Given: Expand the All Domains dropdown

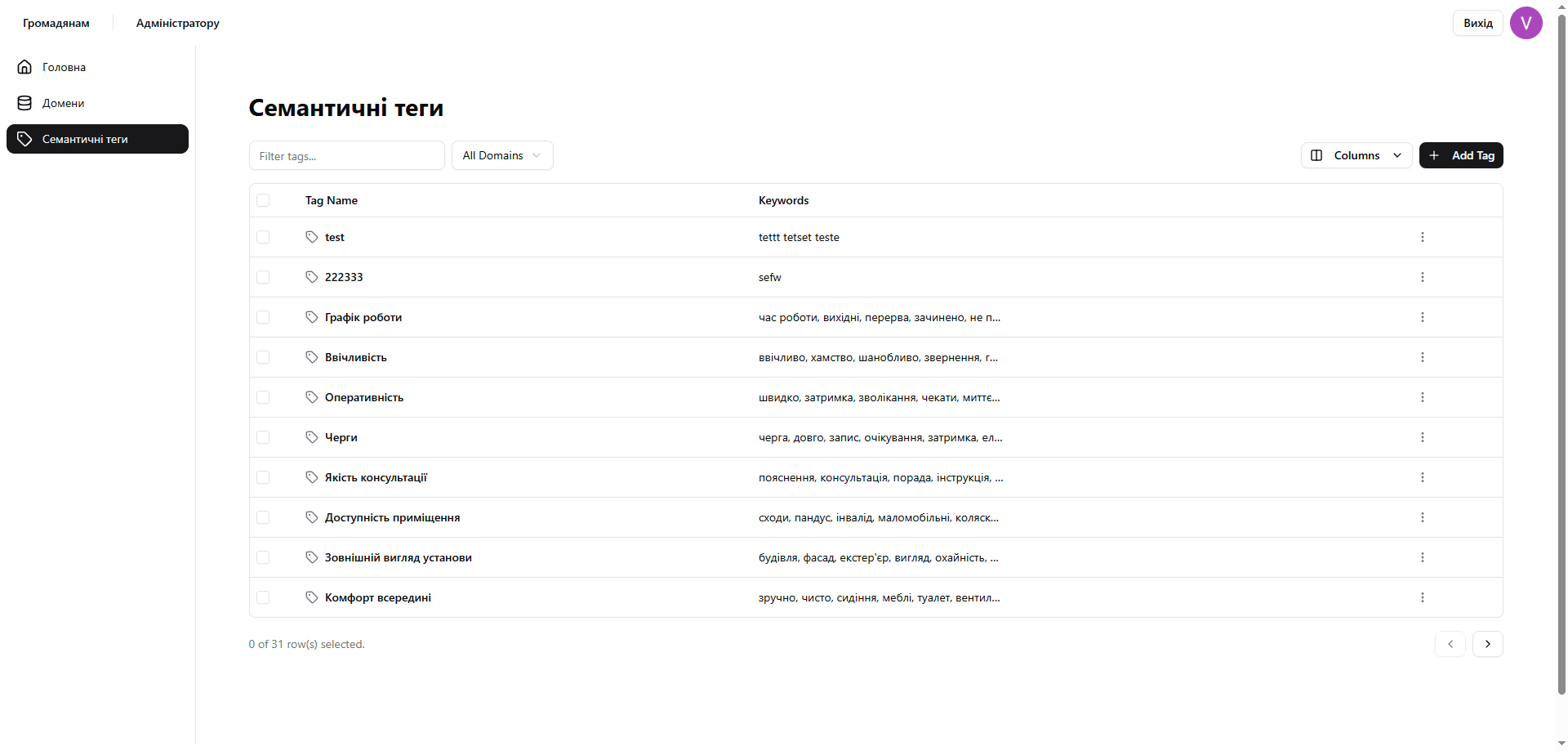Looking at the screenshot, I should (x=502, y=155).
